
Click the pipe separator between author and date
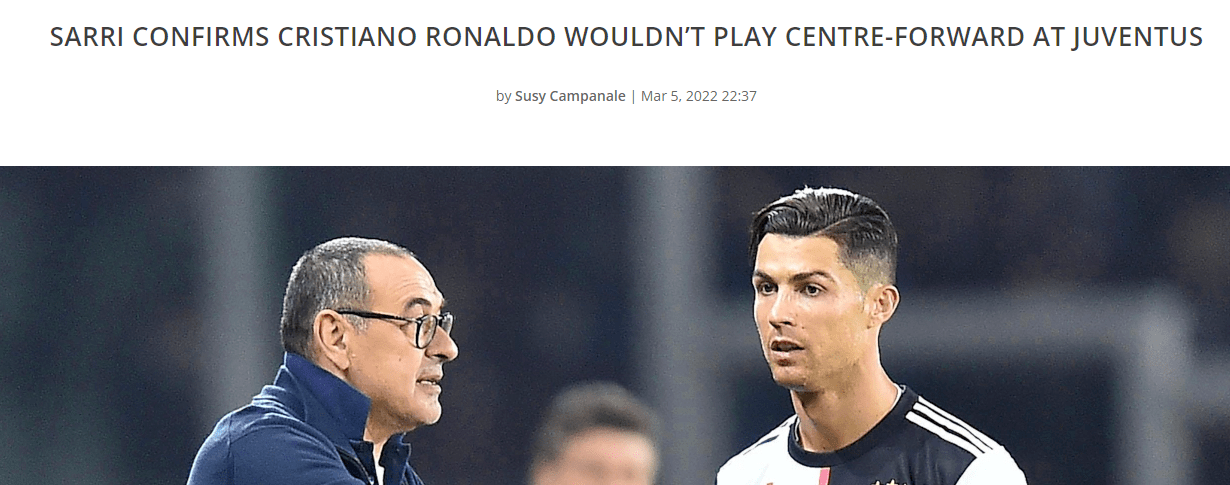coord(633,96)
